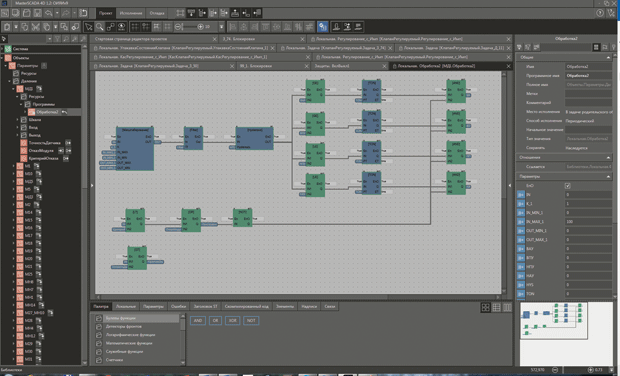Expand the Шкала tree node
620x376 pixels.
pos(17,119)
